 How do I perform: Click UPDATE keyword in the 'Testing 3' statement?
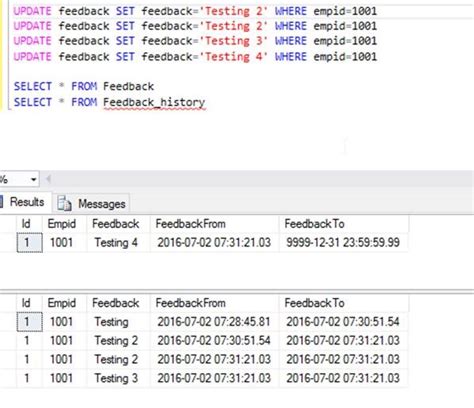[x=32, y=41]
